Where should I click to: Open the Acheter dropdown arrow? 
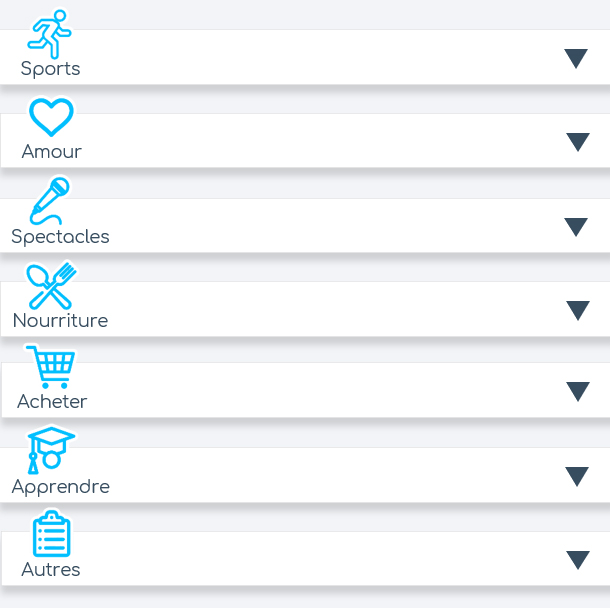(x=578, y=391)
